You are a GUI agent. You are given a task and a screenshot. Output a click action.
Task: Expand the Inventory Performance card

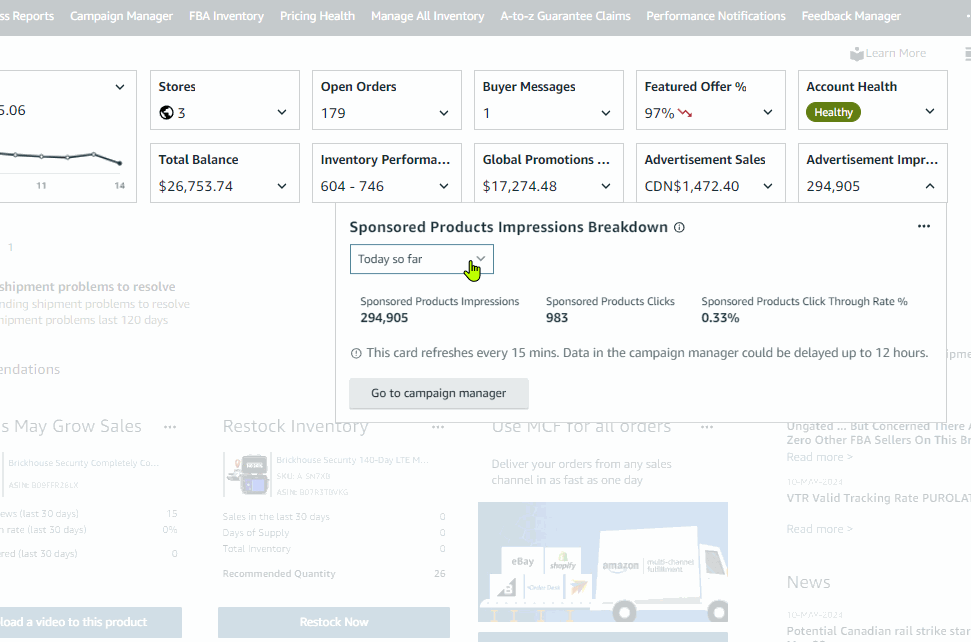(x=444, y=186)
